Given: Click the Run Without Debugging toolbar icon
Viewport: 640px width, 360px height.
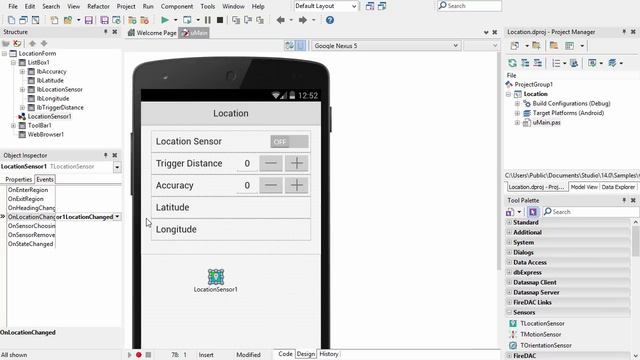Looking at the screenshot, I should click(187, 20).
